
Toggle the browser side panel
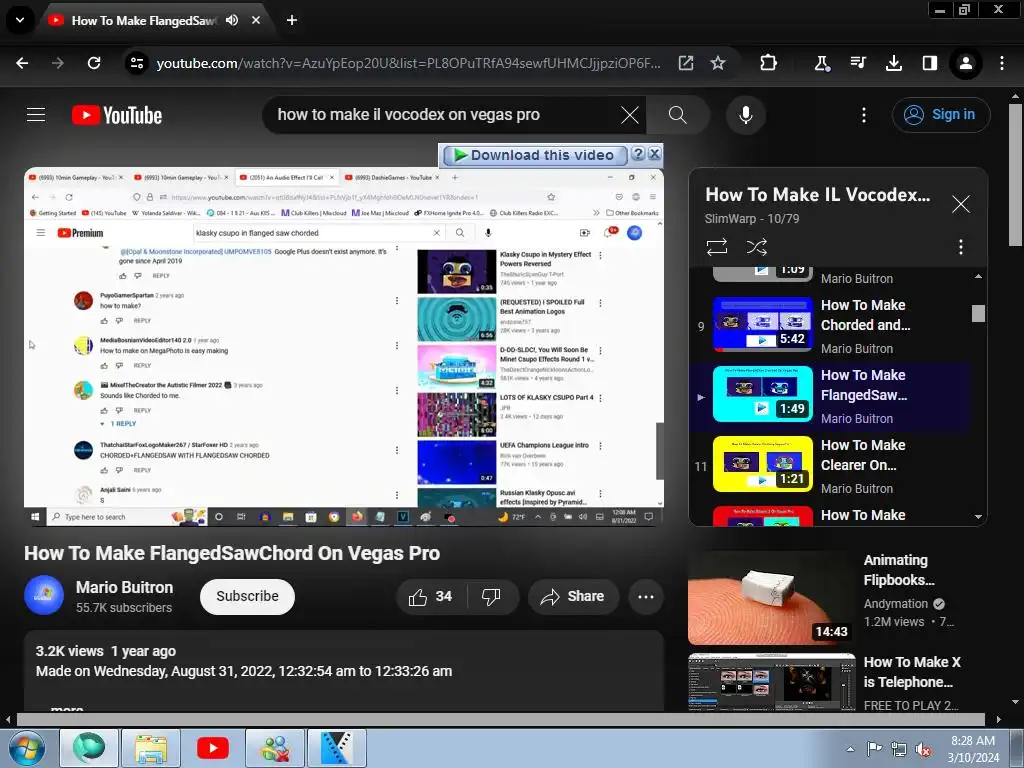click(x=930, y=63)
